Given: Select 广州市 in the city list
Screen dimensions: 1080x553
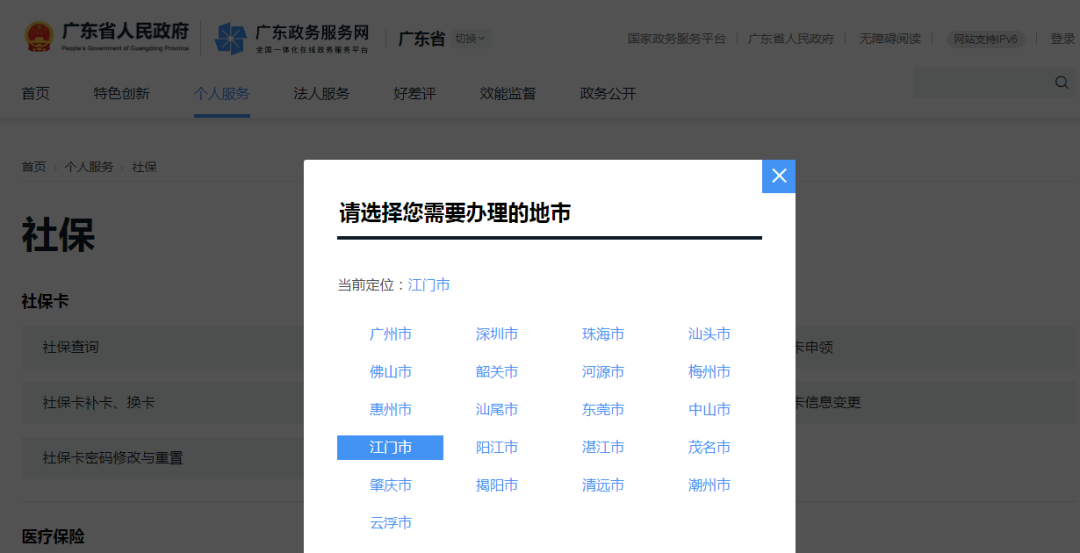Looking at the screenshot, I should point(390,334).
